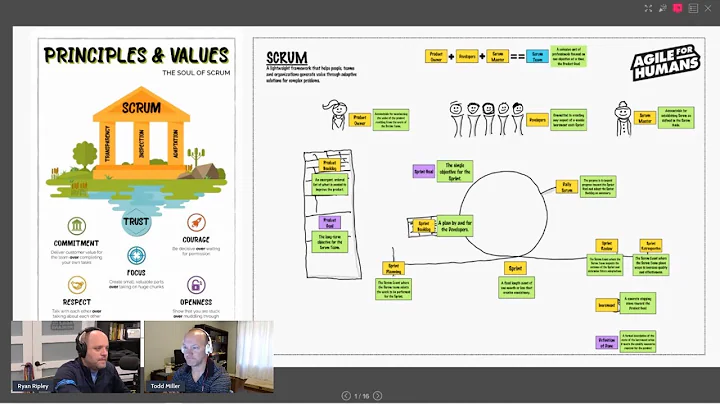720x404 pixels.
Task: Close presentation mode with the X icon
Action: pos(708,8)
